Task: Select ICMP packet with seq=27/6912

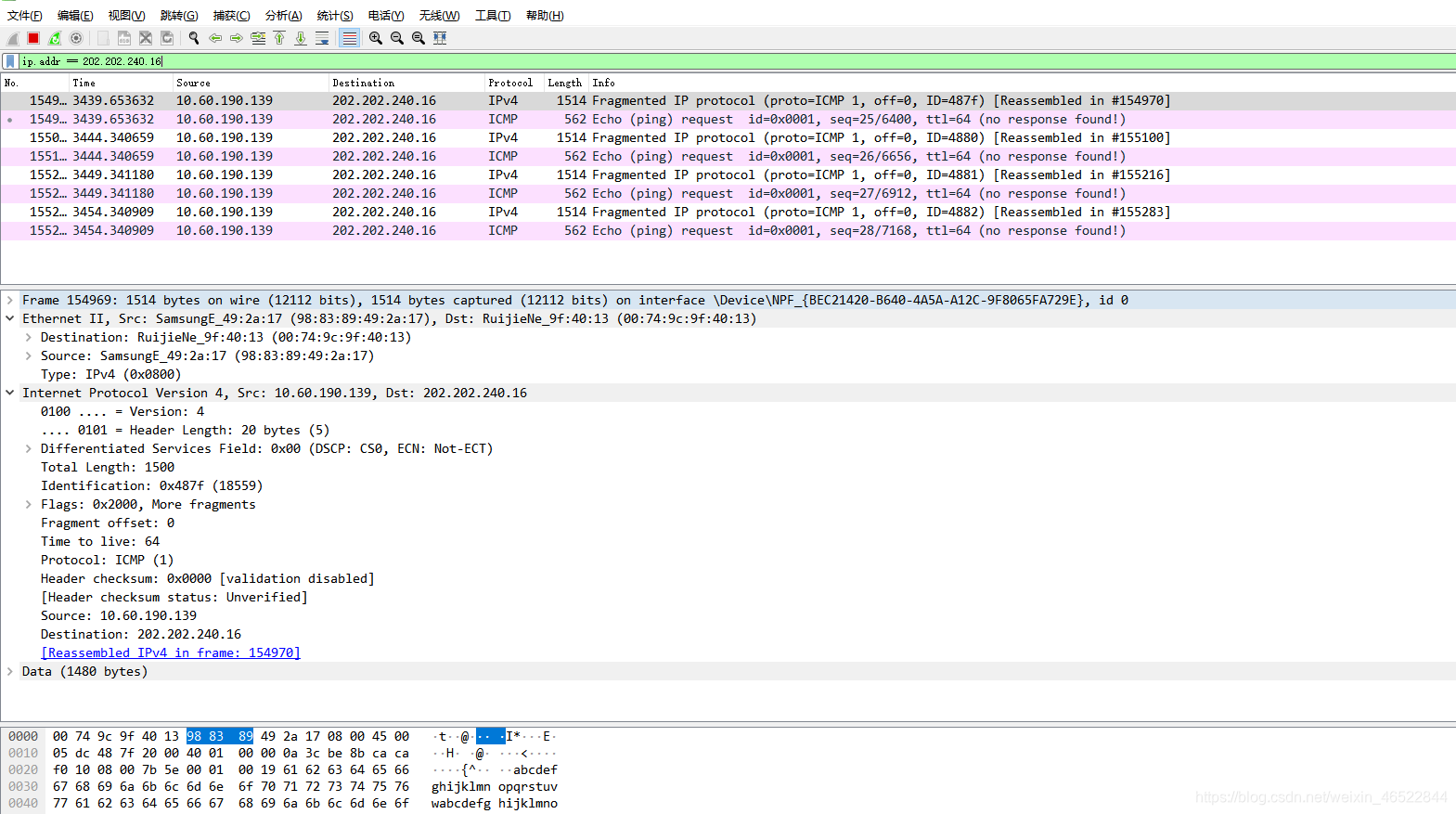Action: (x=728, y=193)
